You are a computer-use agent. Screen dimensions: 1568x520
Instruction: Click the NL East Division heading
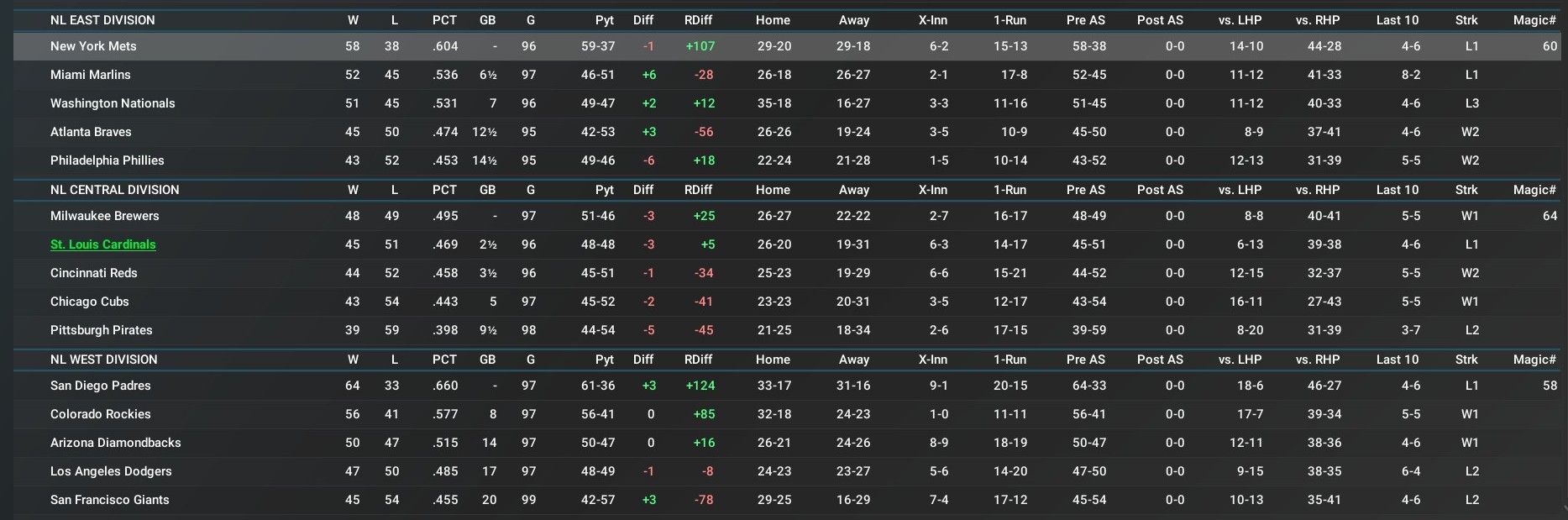pos(102,20)
